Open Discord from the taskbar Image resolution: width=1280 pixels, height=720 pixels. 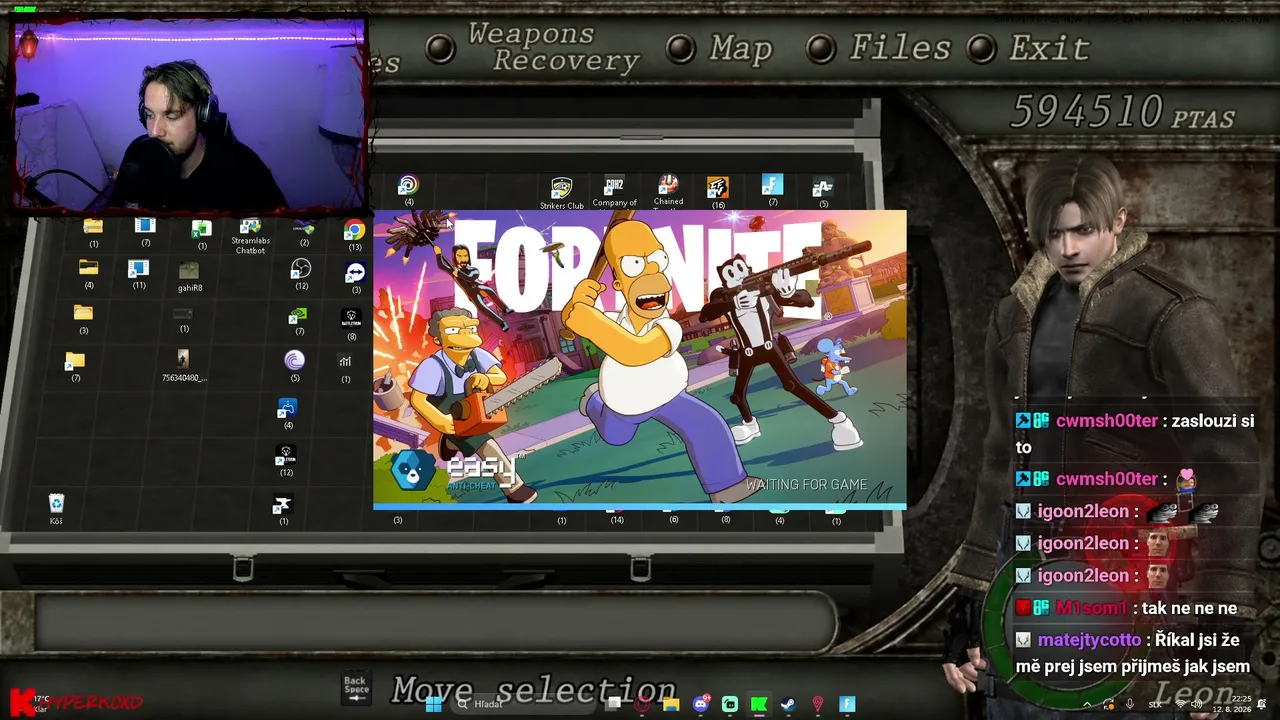[x=701, y=704]
